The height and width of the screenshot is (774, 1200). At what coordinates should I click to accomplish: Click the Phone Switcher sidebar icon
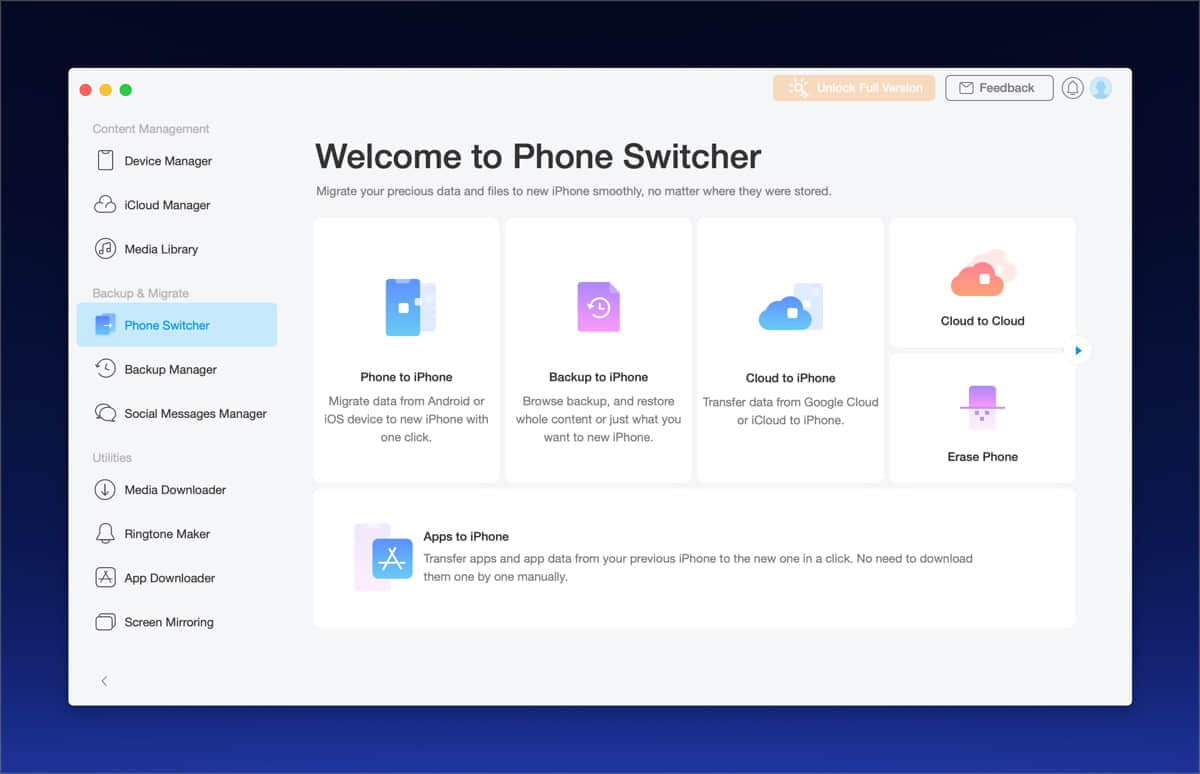point(105,325)
